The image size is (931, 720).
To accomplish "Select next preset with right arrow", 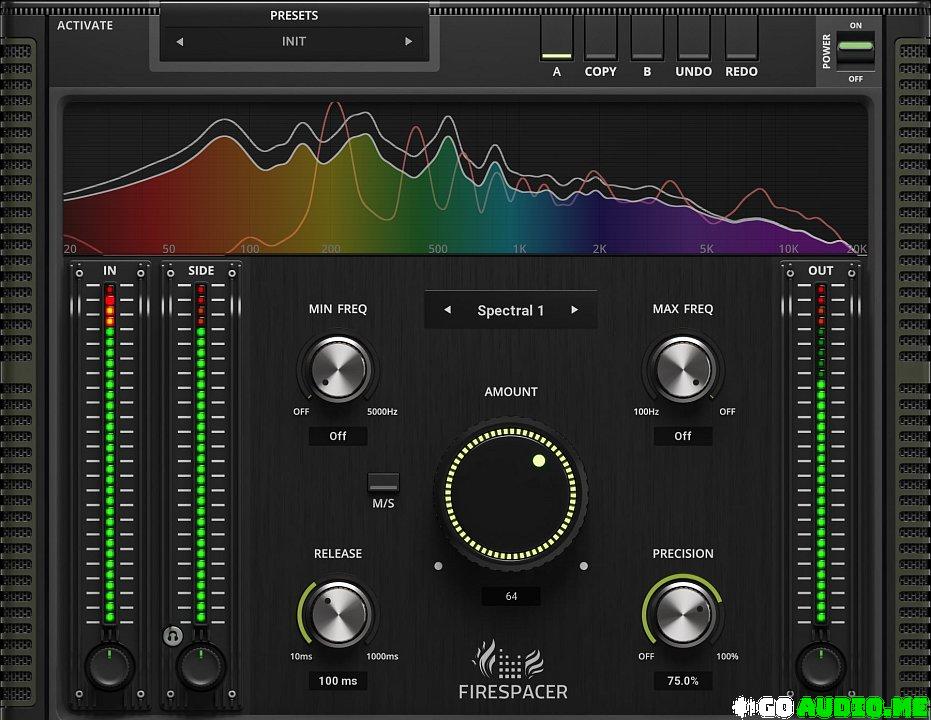I will click(408, 42).
